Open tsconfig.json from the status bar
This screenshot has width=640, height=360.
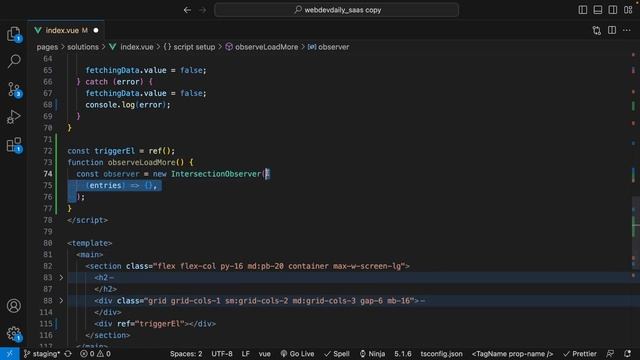(x=442, y=354)
